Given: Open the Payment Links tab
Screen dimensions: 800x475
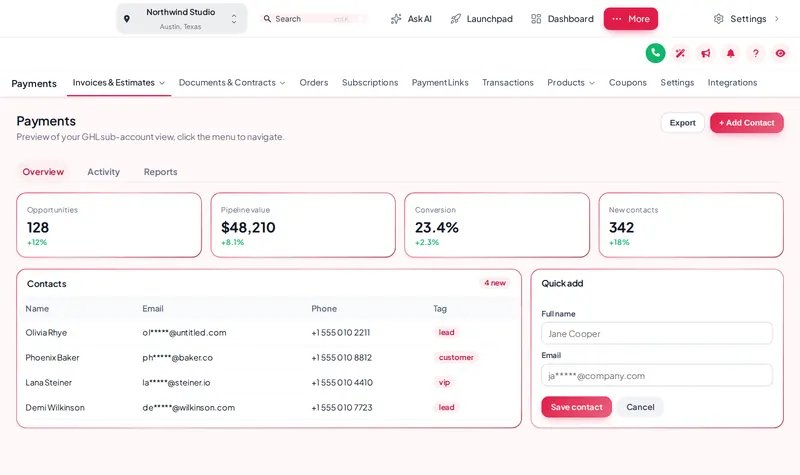Looking at the screenshot, I should click(440, 83).
